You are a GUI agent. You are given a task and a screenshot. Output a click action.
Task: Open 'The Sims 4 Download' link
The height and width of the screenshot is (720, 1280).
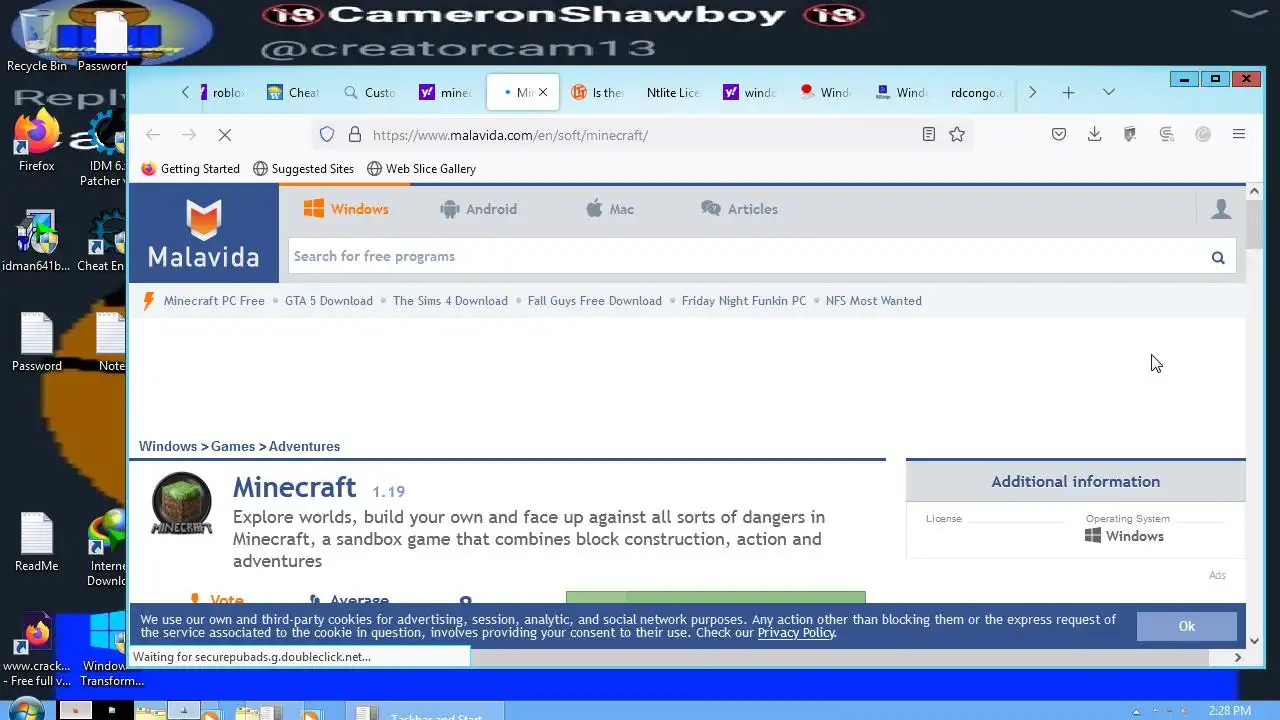click(x=450, y=301)
